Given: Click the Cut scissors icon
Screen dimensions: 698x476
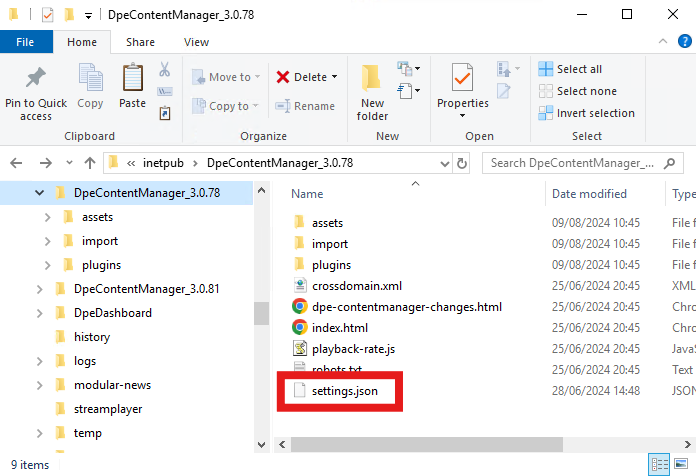Looking at the screenshot, I should [x=164, y=70].
